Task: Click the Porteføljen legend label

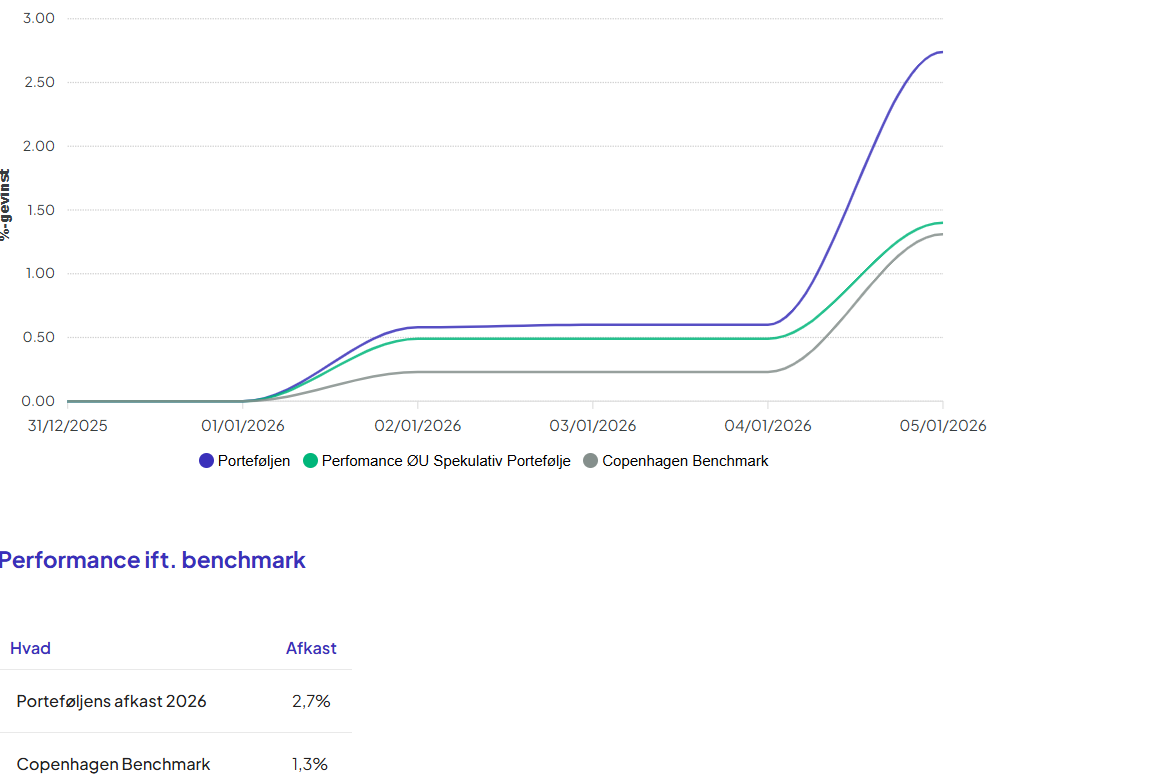Action: tap(254, 461)
